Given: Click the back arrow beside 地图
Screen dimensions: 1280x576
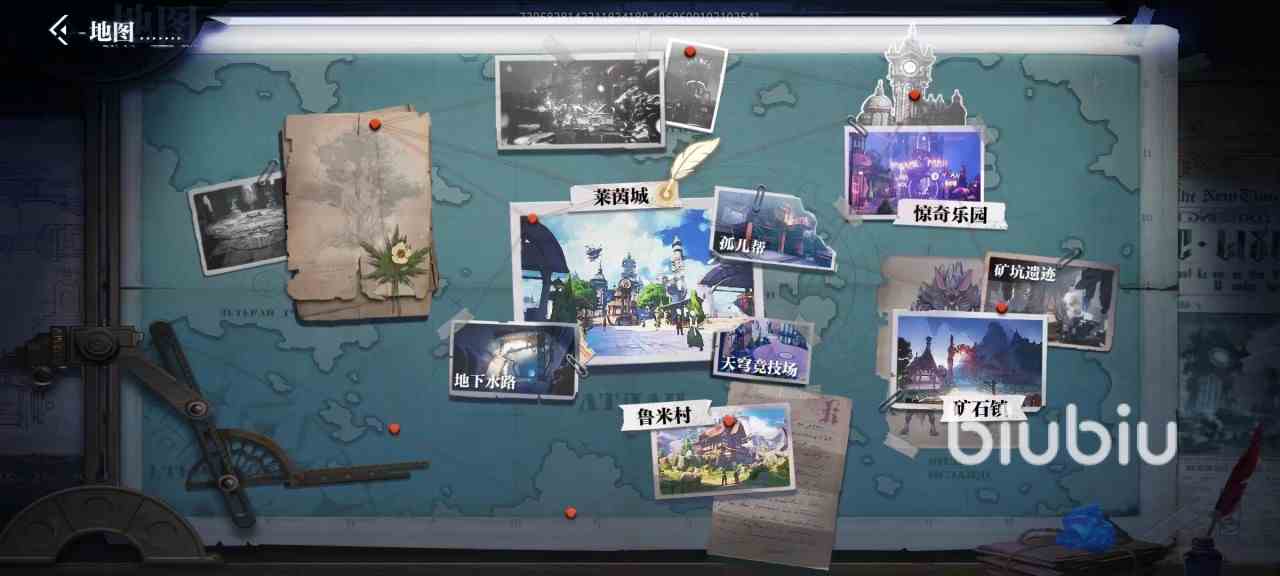Looking at the screenshot, I should click(60, 29).
